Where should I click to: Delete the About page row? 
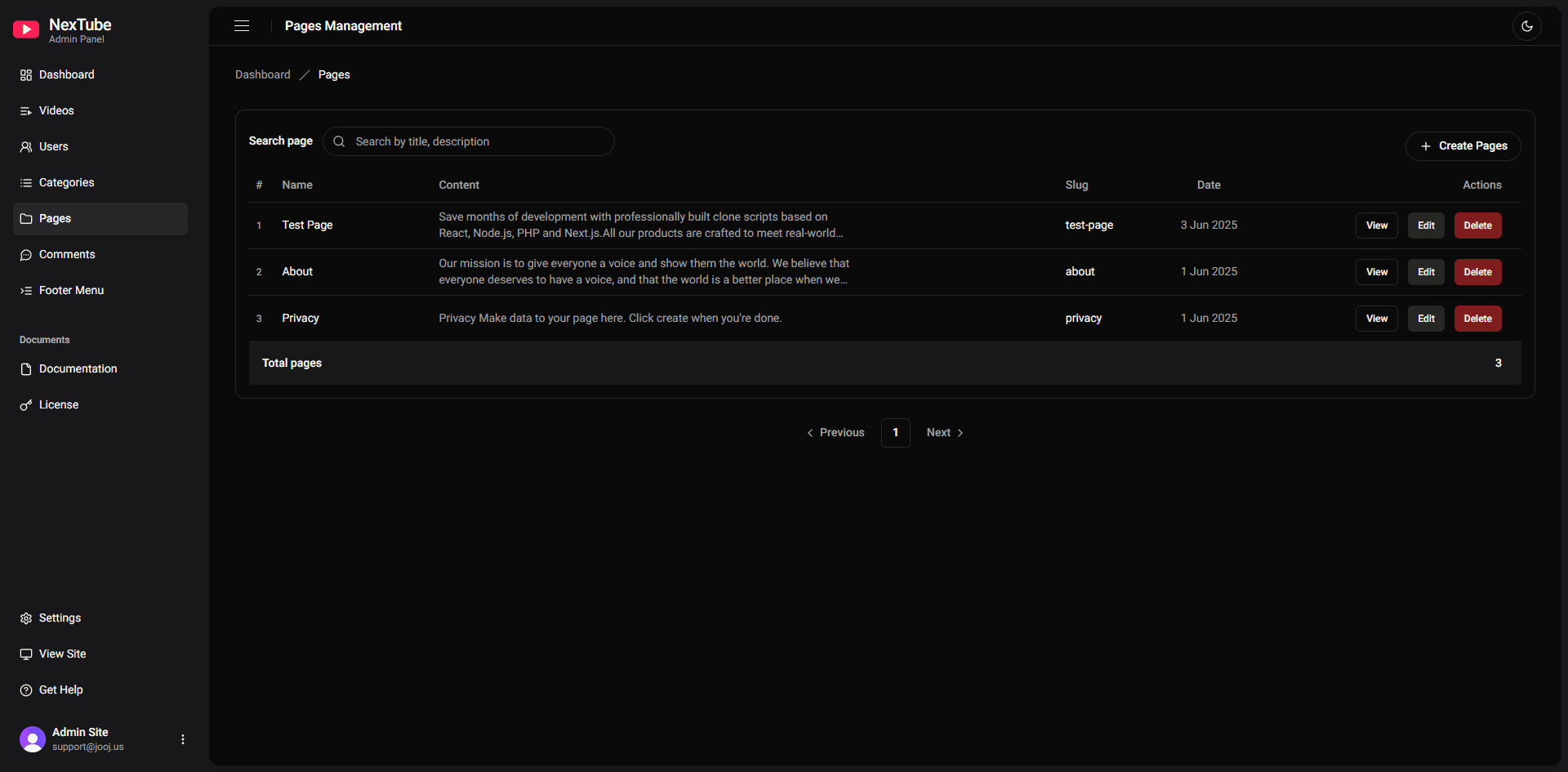(1477, 272)
